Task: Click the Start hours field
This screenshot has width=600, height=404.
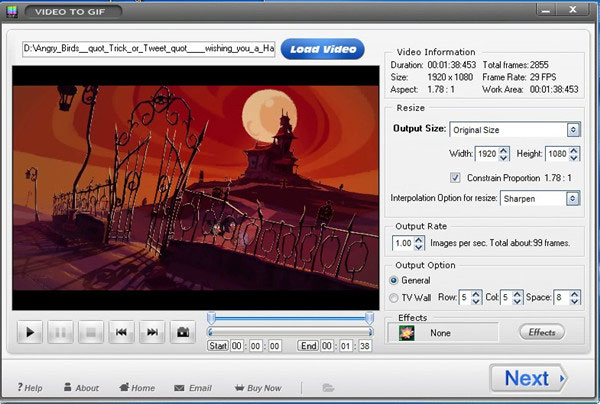Action: [236, 346]
